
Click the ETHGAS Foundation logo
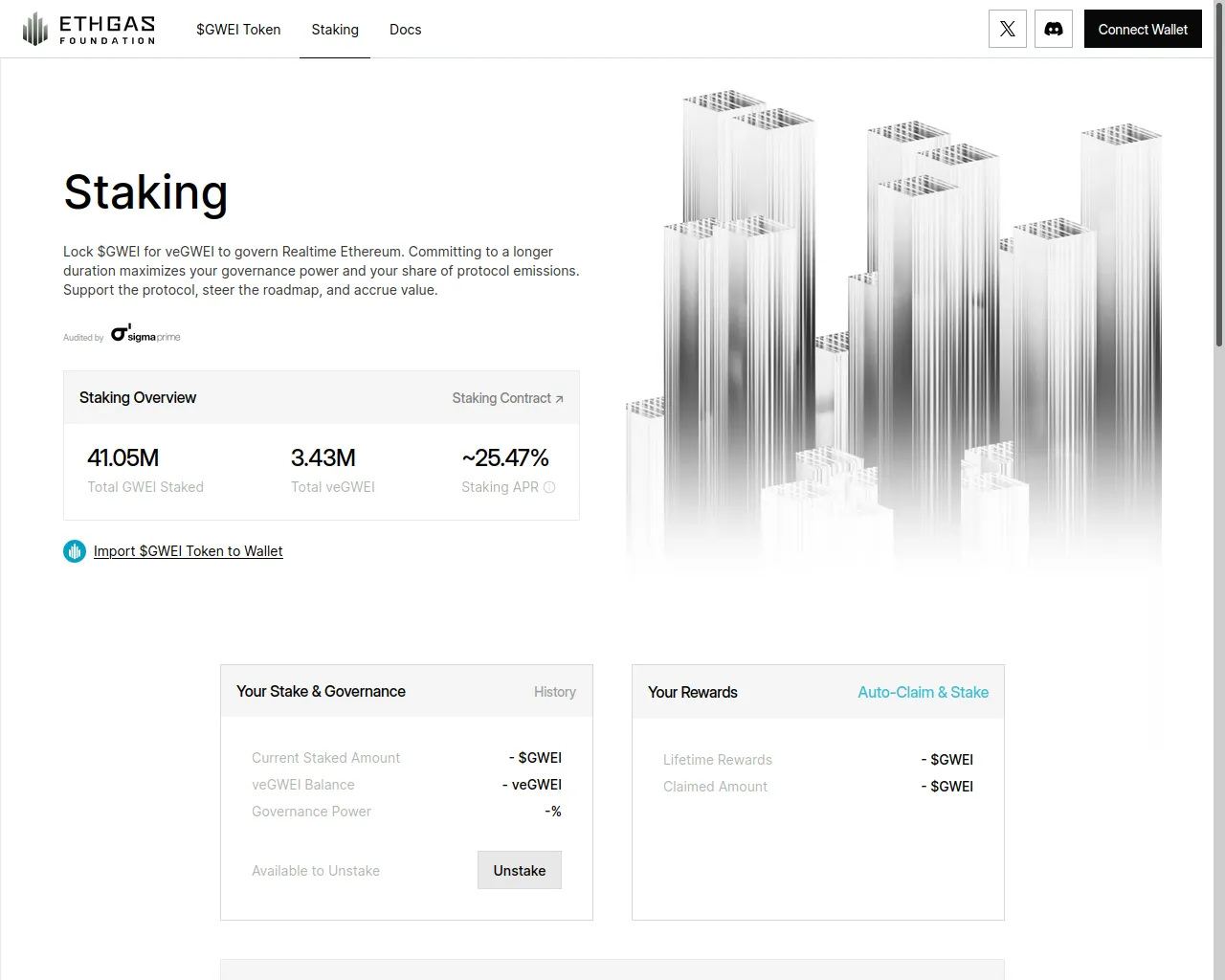pyautogui.click(x=89, y=29)
